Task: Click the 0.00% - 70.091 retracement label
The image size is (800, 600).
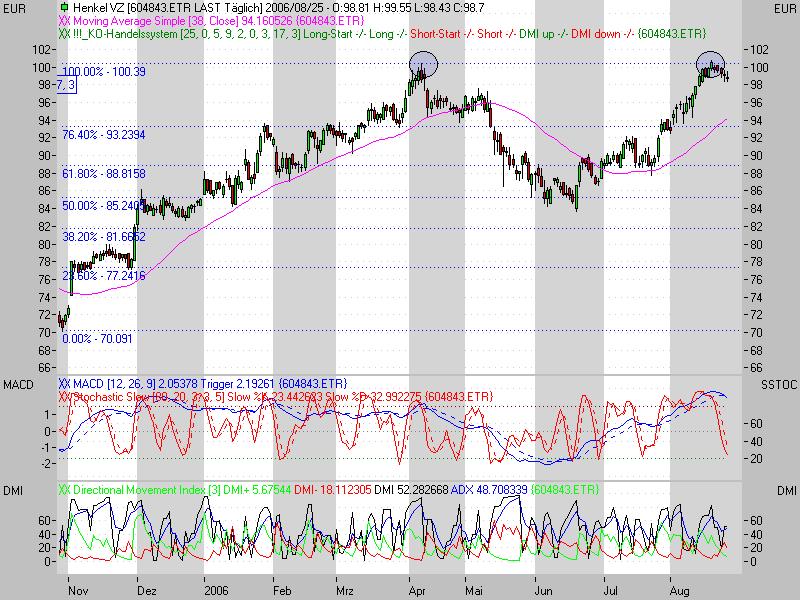Action: click(x=96, y=339)
